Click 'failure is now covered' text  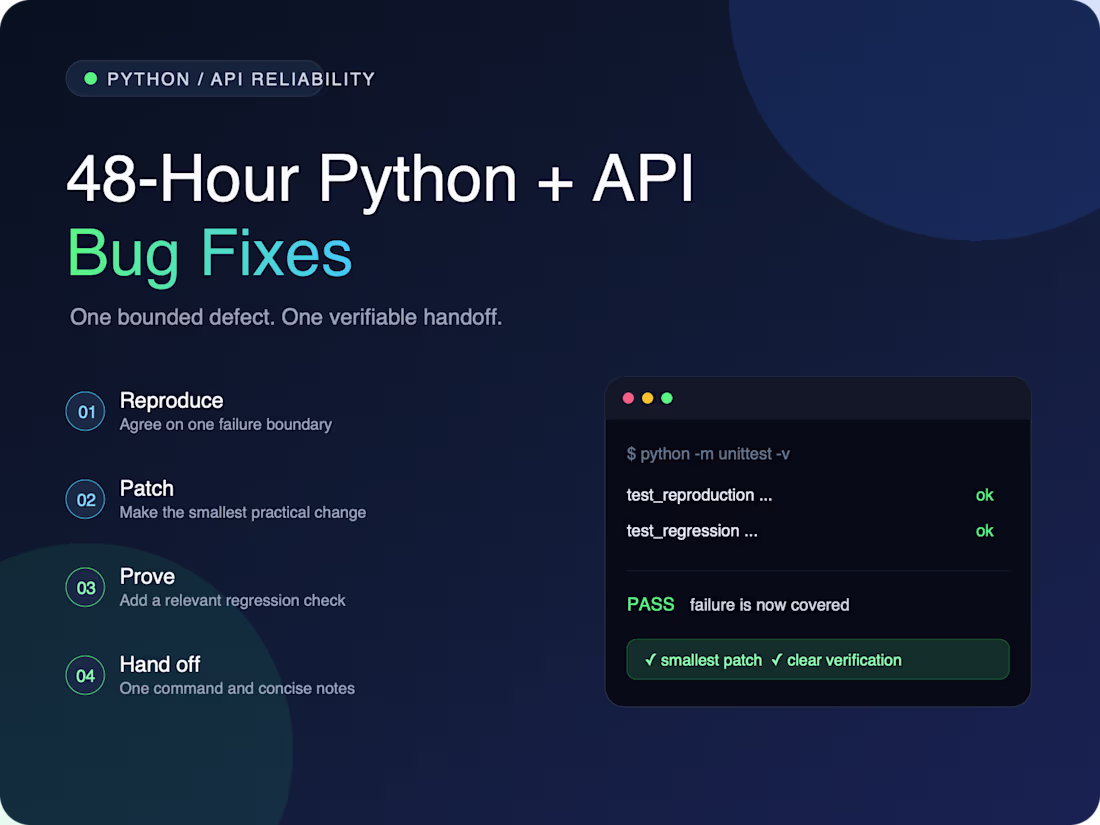click(770, 605)
